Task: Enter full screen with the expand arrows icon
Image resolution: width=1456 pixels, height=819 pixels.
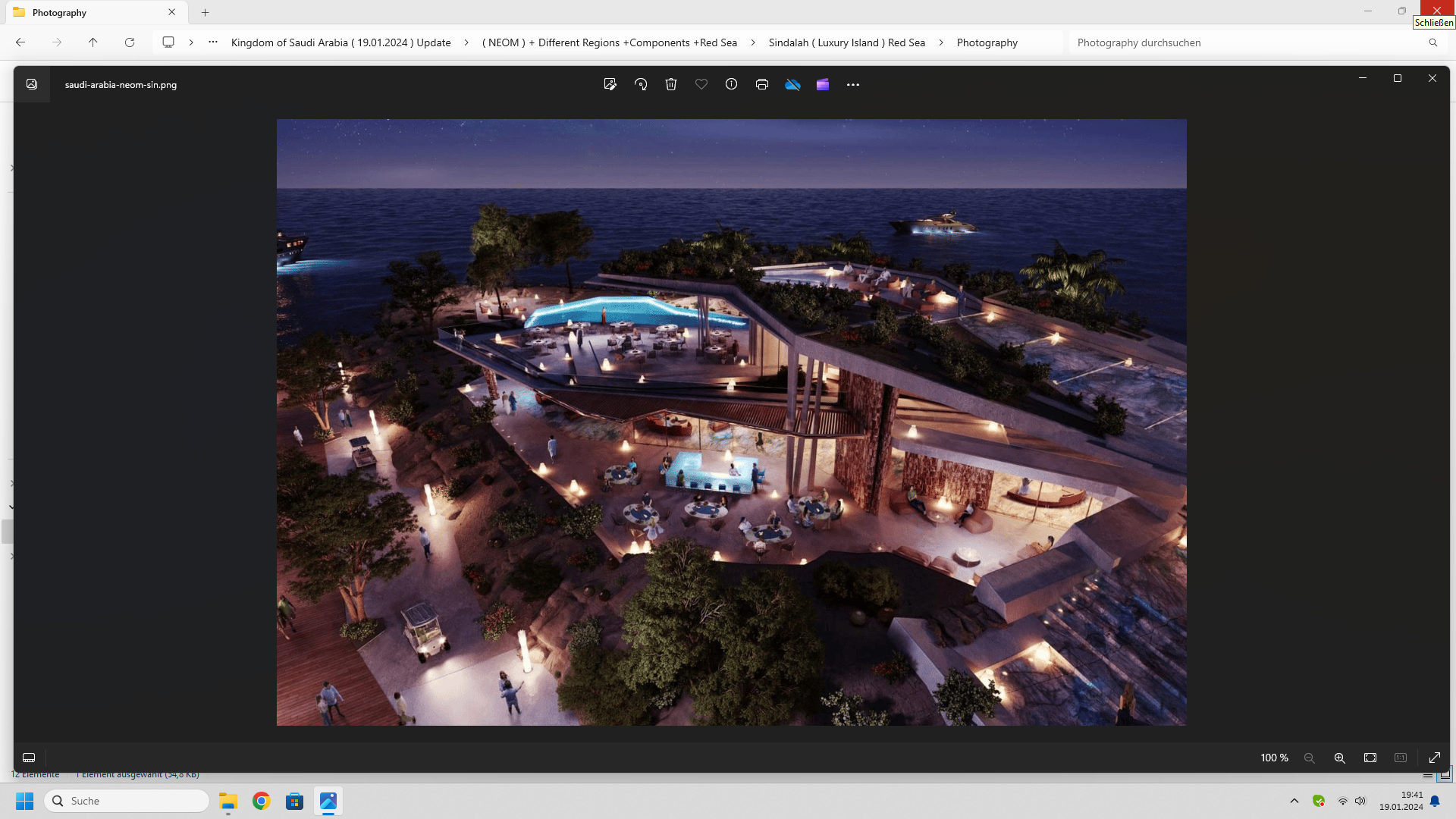Action: [x=1435, y=758]
